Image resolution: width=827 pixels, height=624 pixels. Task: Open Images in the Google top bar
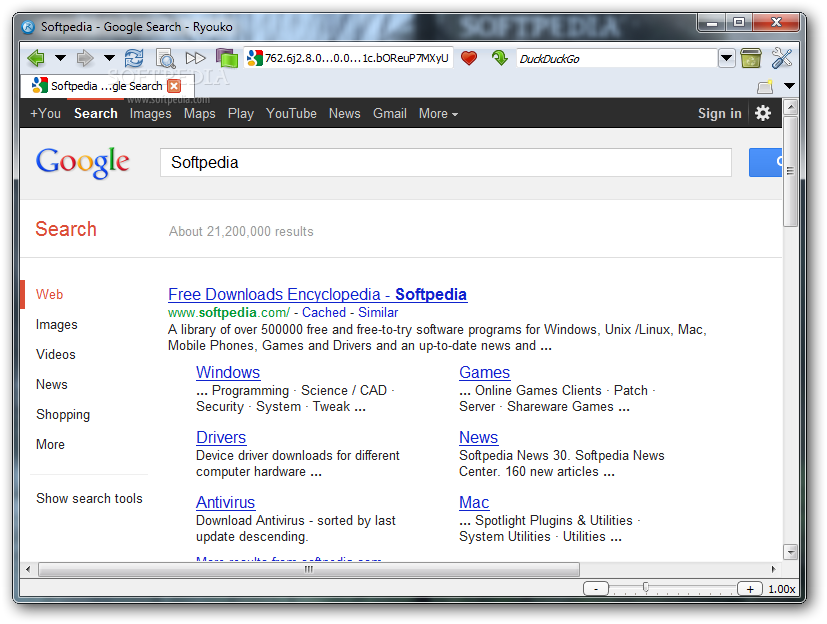150,113
